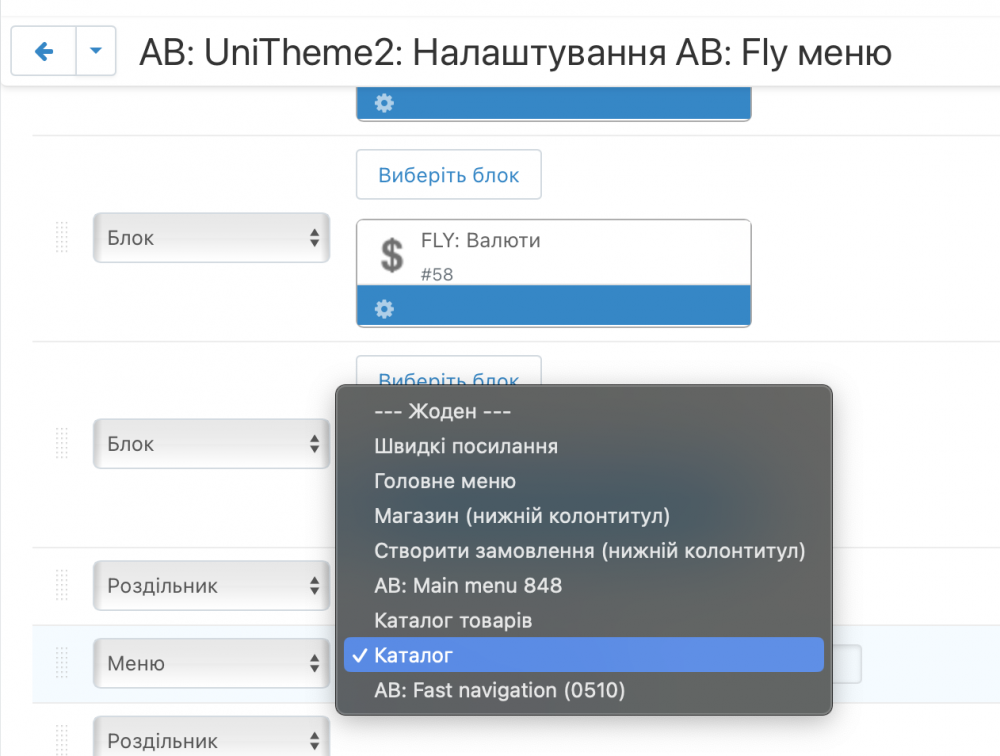
Task: Expand the bottom Роздільник type dropdown
Action: point(211,740)
